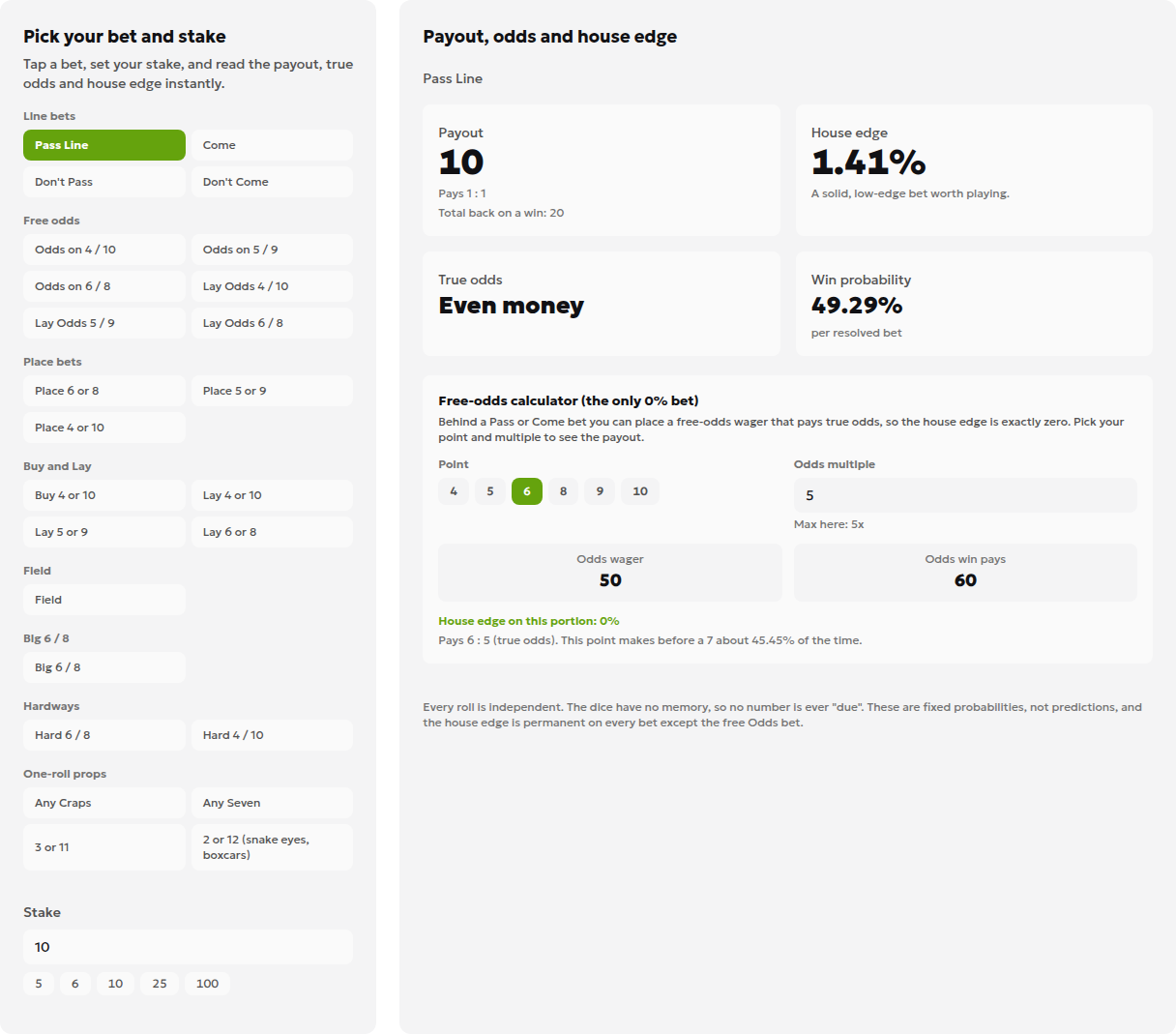Pick the Lay 4 or 10 bet
Screen dimensions: 1176x1034
pos(272,495)
